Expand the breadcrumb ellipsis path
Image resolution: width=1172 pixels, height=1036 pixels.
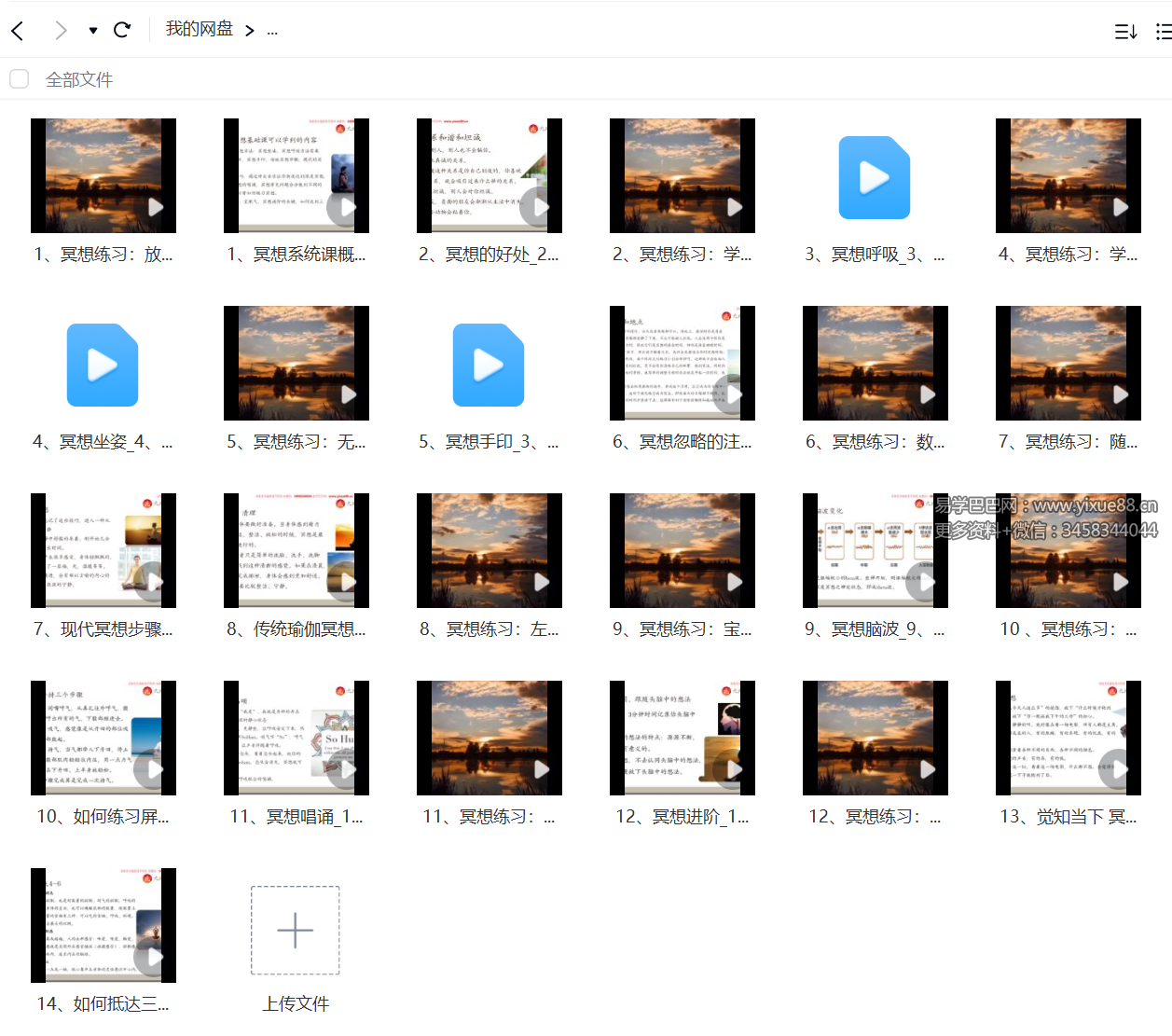(272, 31)
